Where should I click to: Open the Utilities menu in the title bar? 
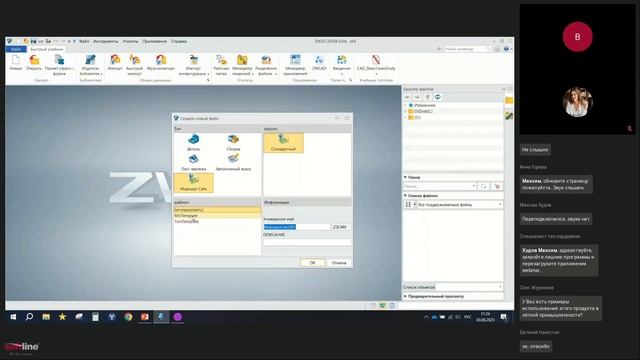click(x=131, y=41)
